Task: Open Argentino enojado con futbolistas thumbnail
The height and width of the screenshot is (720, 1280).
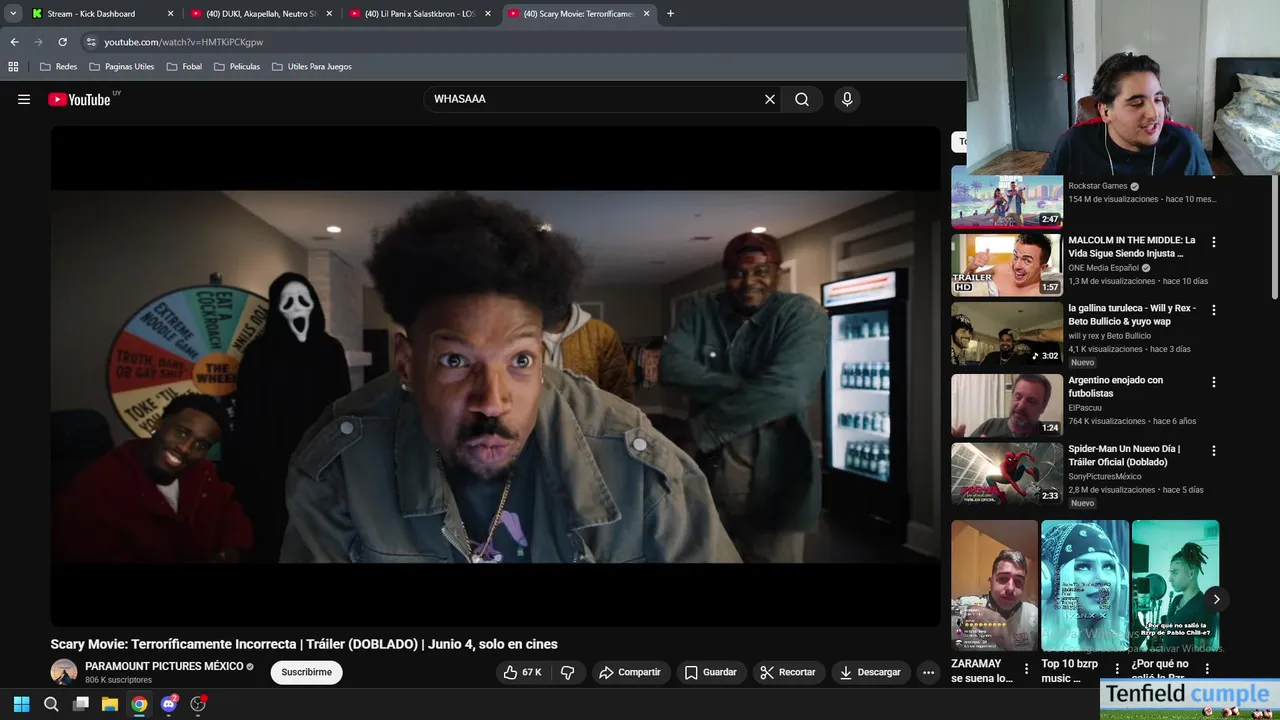Action: pyautogui.click(x=1007, y=405)
